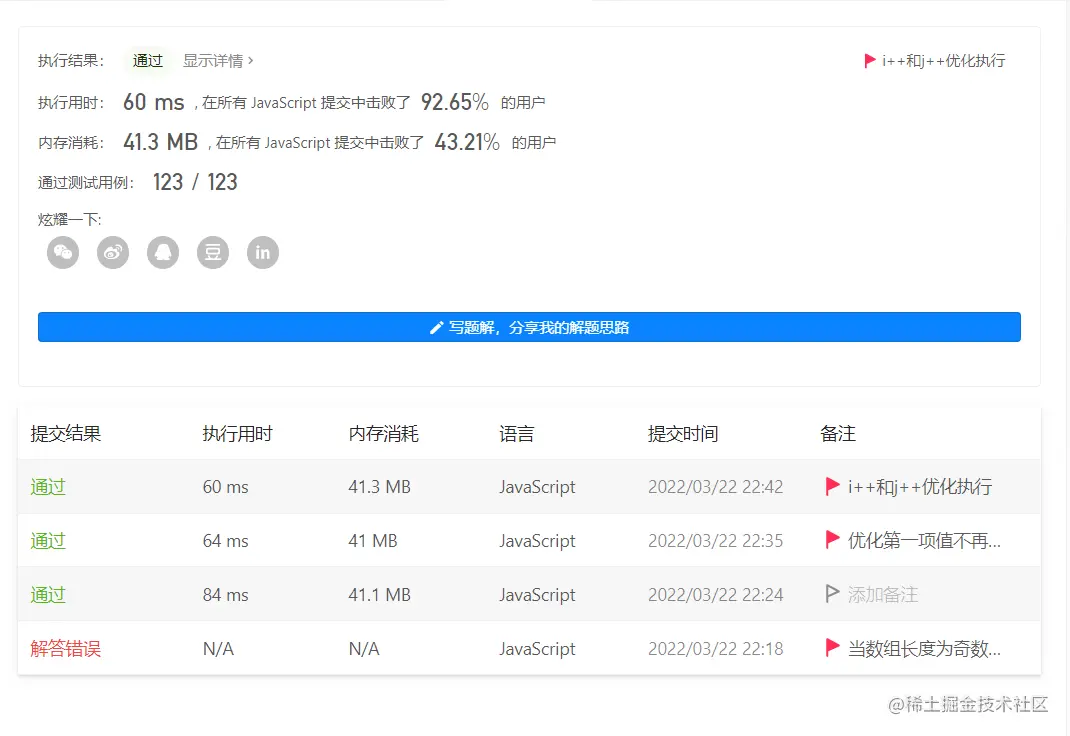Screen dimensions: 1070x736
Task: Click note 当数组长度为奇数...
Action: 924,649
